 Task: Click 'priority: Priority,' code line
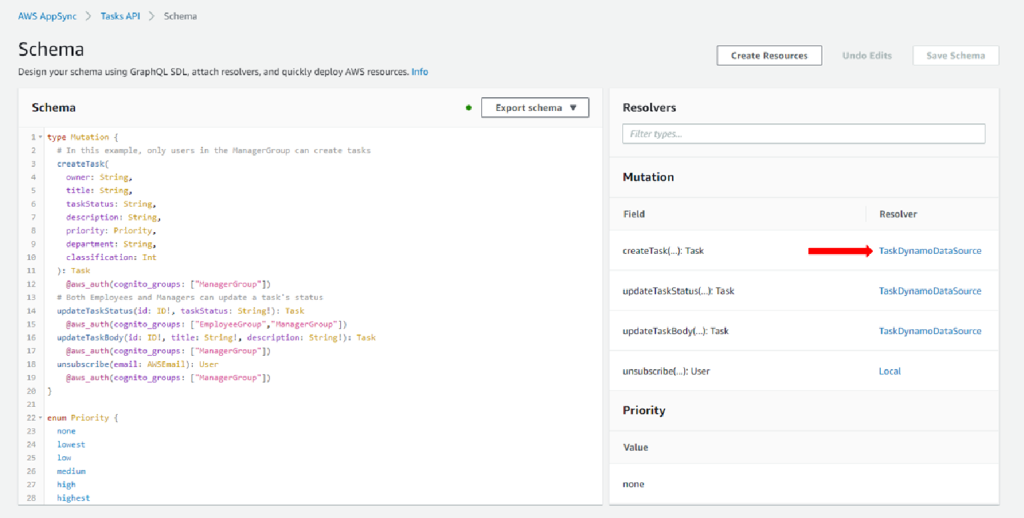tap(111, 231)
